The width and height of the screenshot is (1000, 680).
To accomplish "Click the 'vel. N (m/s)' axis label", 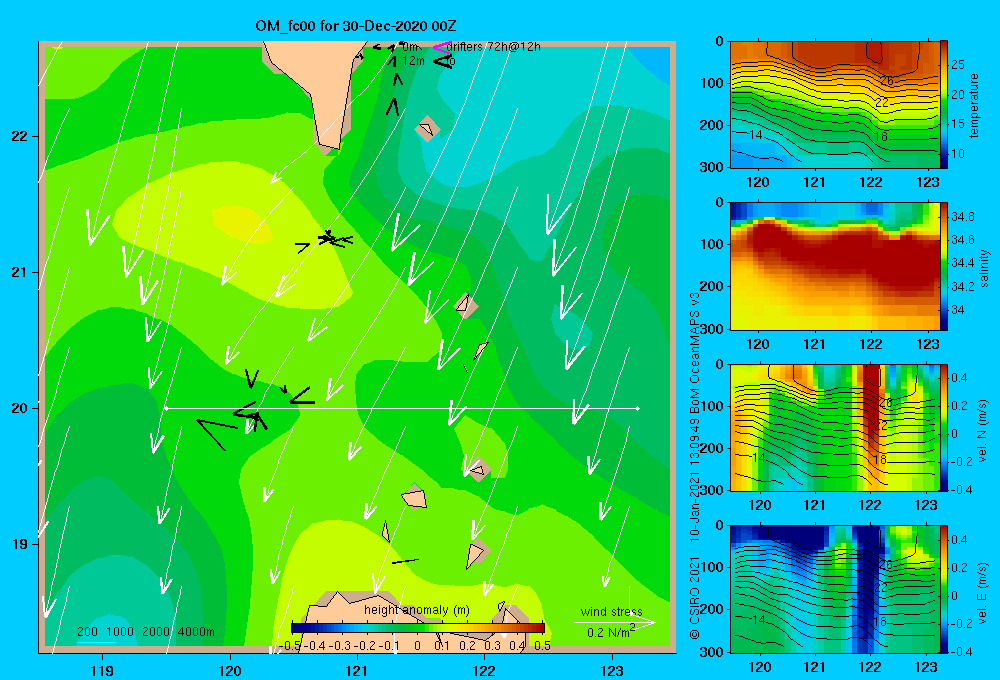I will coord(983,431).
